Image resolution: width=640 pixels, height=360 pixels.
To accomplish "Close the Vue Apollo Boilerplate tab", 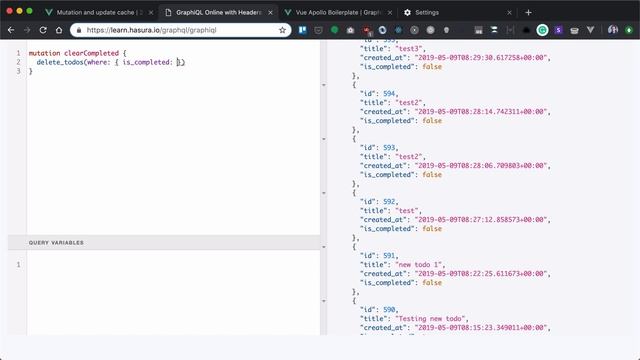I will [390, 13].
